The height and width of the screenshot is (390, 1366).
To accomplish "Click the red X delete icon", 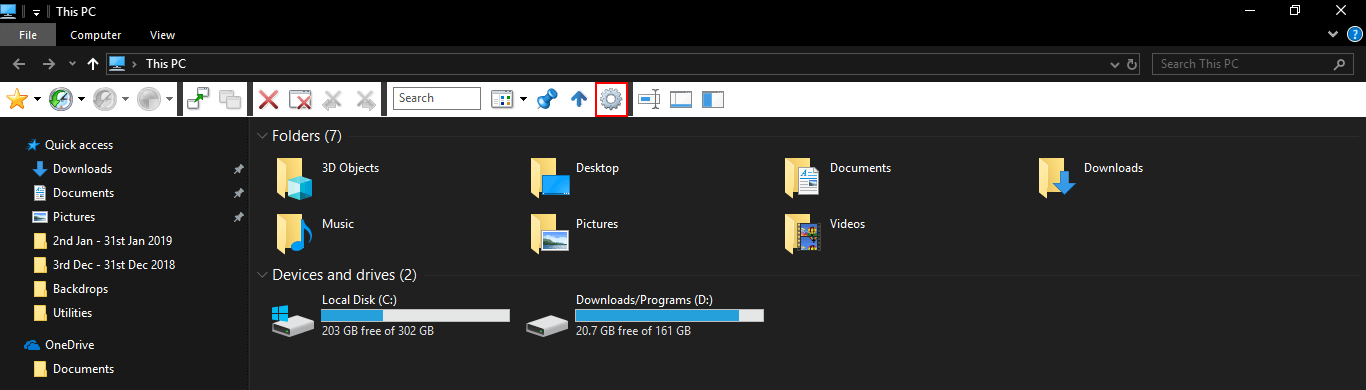I will (x=268, y=99).
